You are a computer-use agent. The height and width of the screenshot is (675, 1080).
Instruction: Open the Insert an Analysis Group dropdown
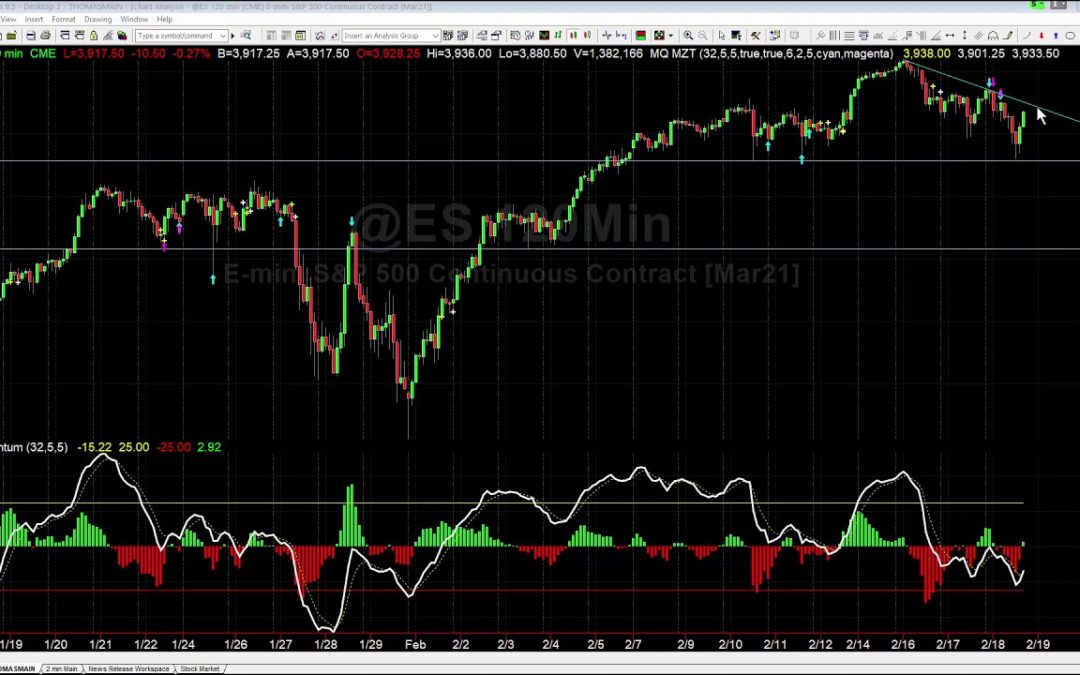[435, 35]
